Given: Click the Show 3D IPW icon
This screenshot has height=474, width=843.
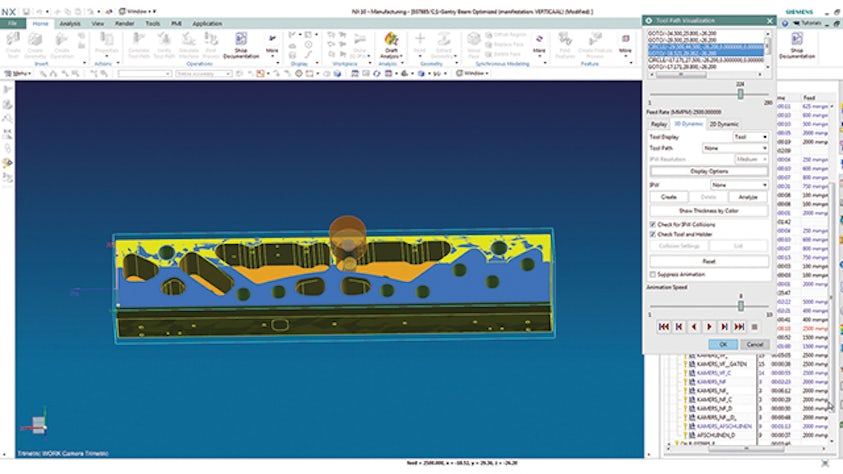Looking at the screenshot, I should click(x=360, y=46).
